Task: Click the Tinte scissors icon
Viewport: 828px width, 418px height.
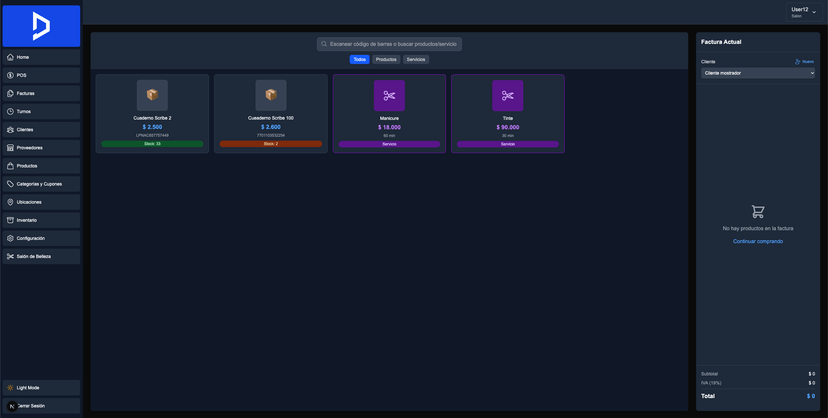Action: [x=507, y=96]
